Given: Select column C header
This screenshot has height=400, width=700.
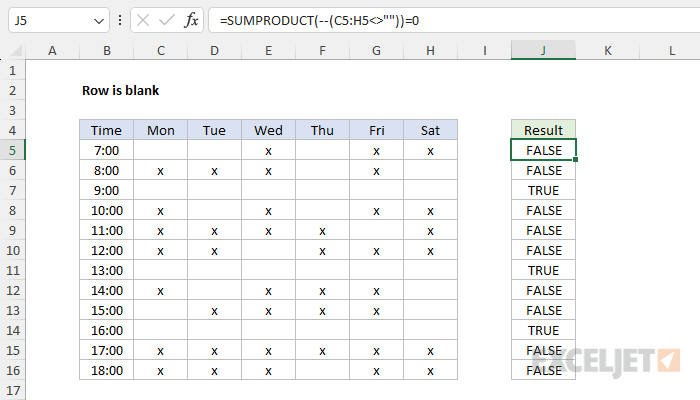Looking at the screenshot, I should (x=161, y=50).
